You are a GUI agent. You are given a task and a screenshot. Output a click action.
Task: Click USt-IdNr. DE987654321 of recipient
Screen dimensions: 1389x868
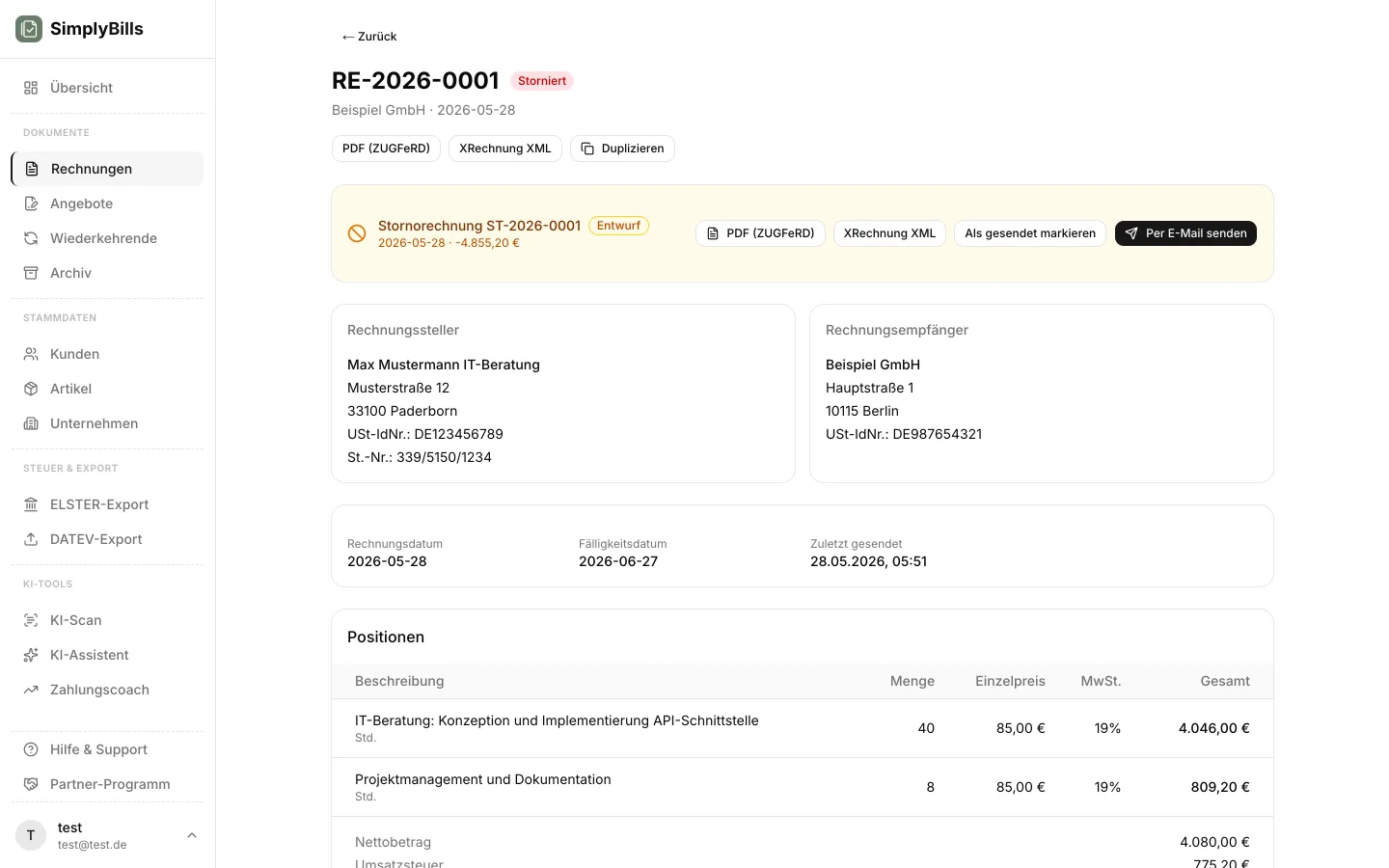point(904,434)
